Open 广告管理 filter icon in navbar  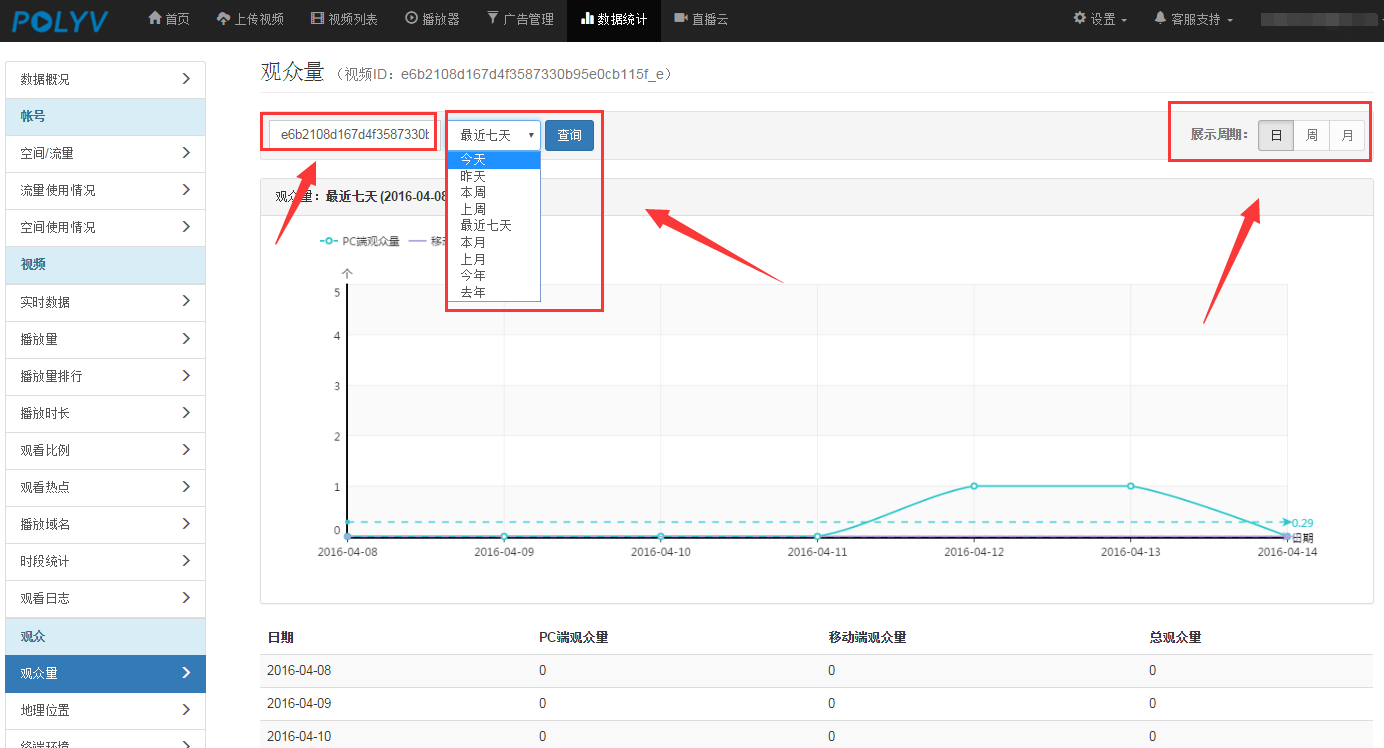(x=492, y=19)
